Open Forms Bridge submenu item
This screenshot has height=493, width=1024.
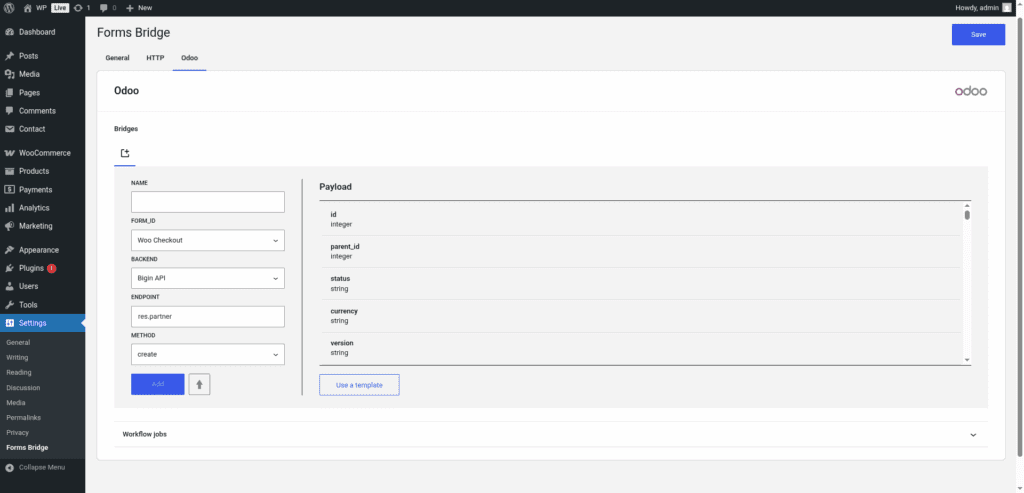pyautogui.click(x=27, y=448)
